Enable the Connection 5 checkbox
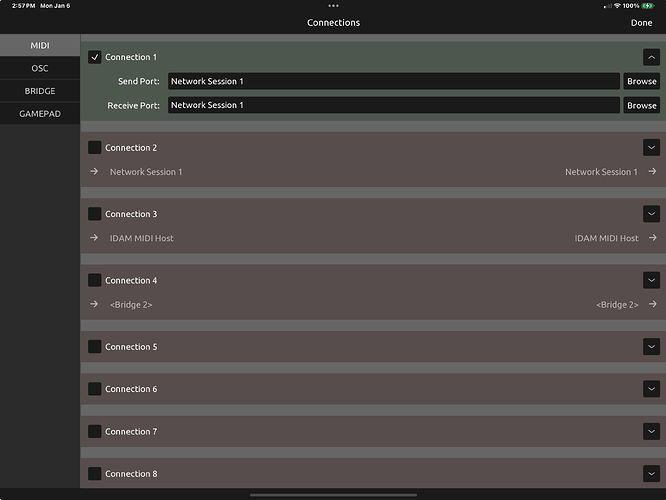This screenshot has height=500, width=666. pyautogui.click(x=95, y=347)
